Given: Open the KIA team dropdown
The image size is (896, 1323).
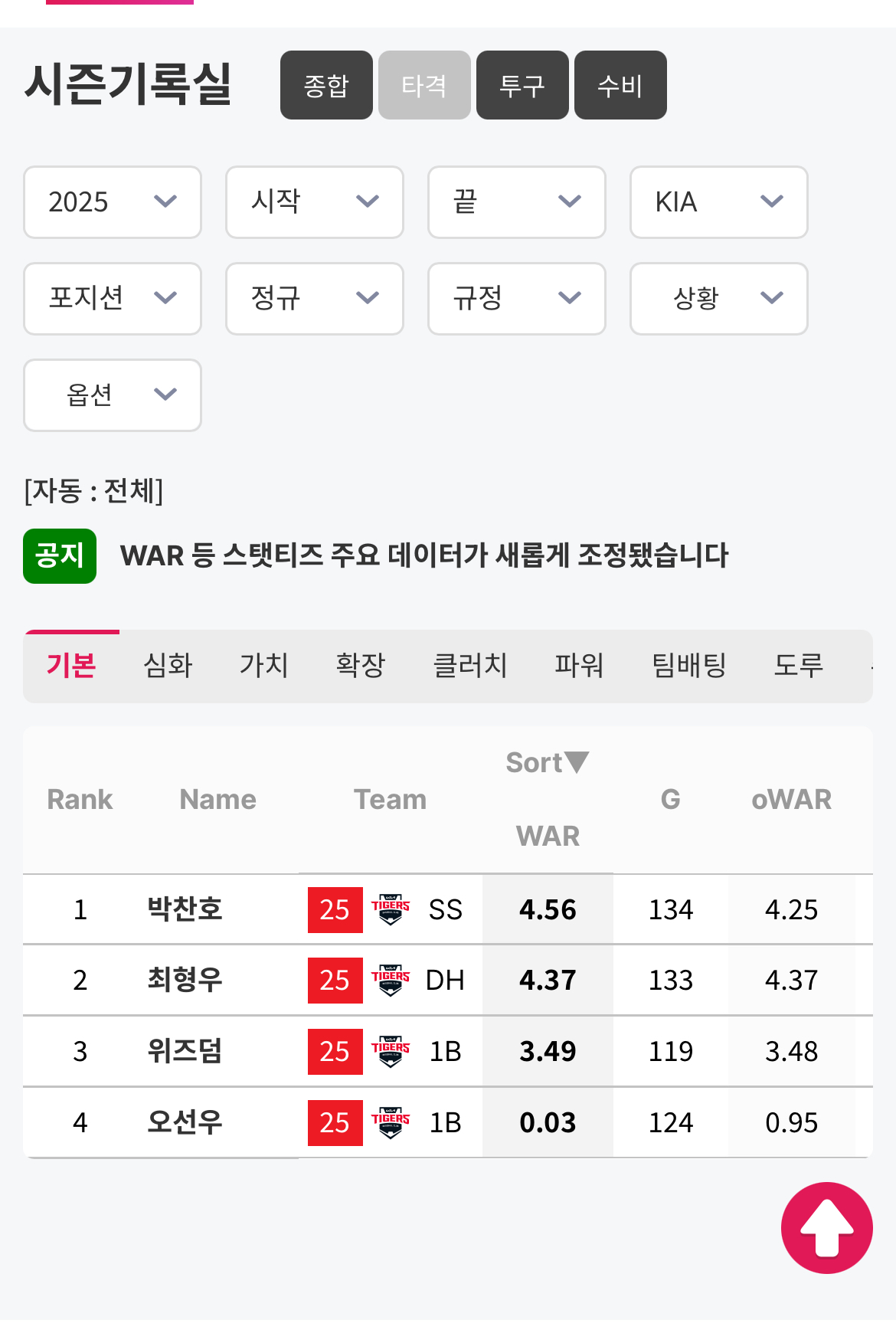Looking at the screenshot, I should tap(718, 202).
